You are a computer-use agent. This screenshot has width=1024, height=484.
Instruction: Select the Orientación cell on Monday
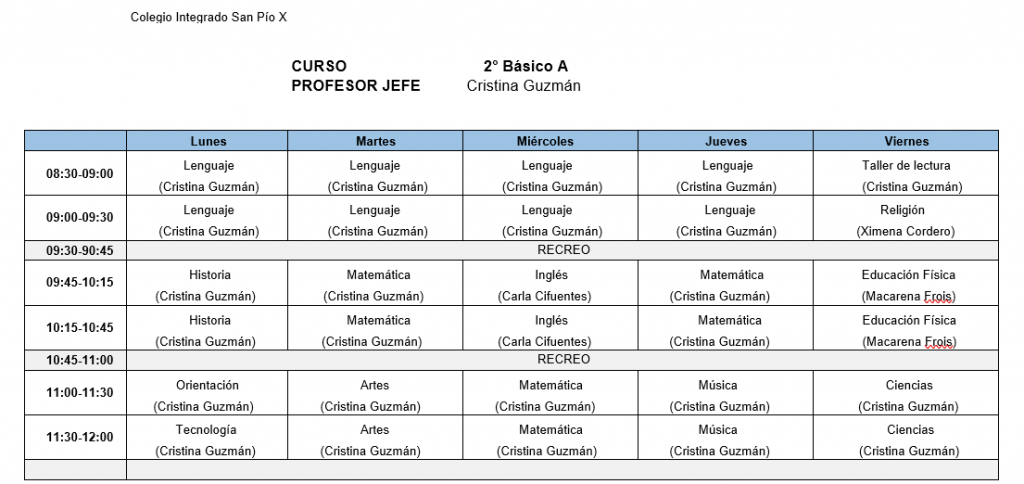207,393
